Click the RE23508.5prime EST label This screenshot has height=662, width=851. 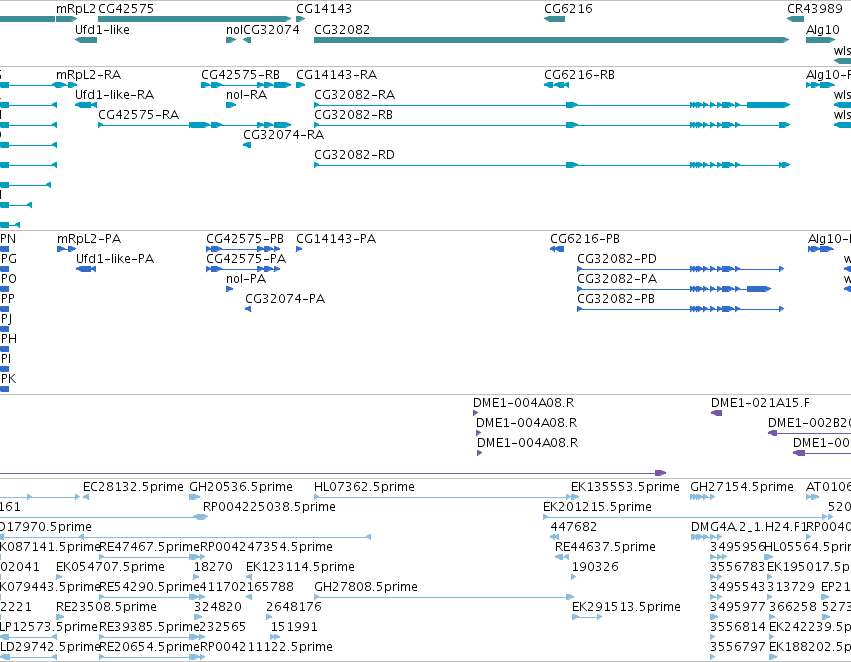[106, 607]
